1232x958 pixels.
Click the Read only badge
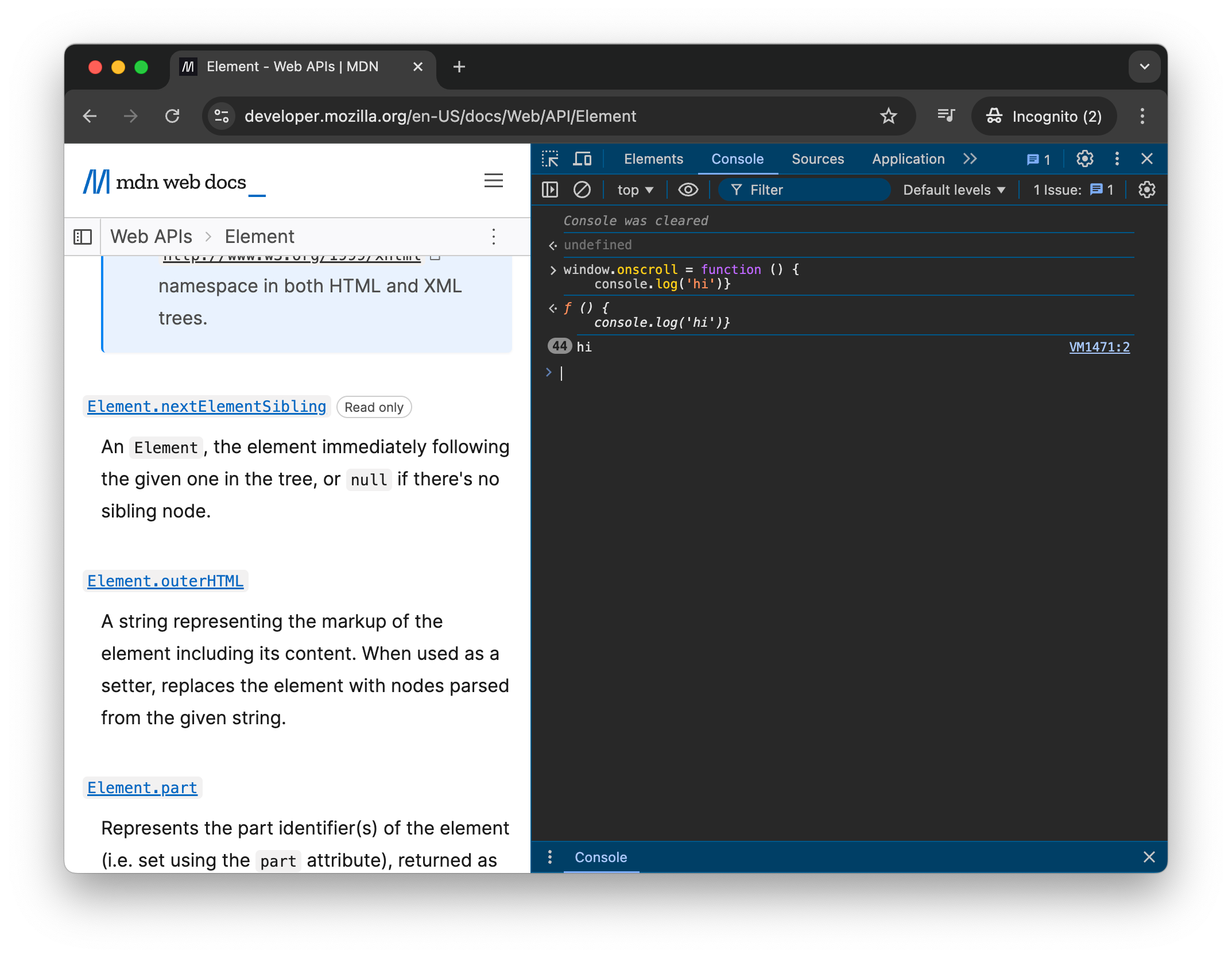(x=374, y=407)
